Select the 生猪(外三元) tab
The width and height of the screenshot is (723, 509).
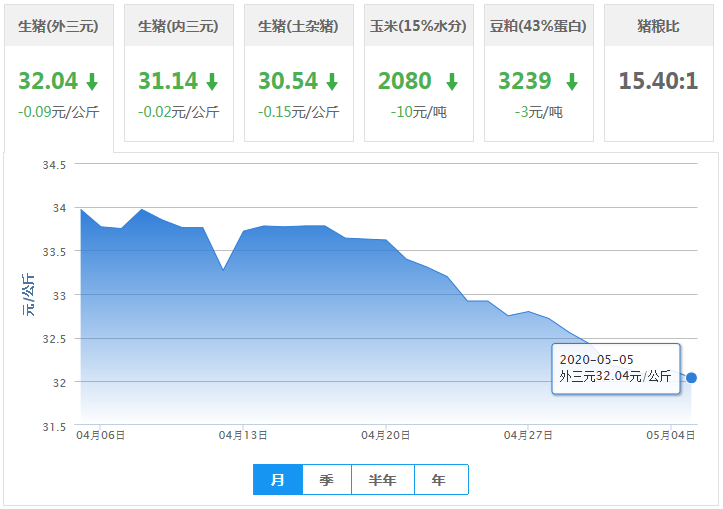pos(58,26)
